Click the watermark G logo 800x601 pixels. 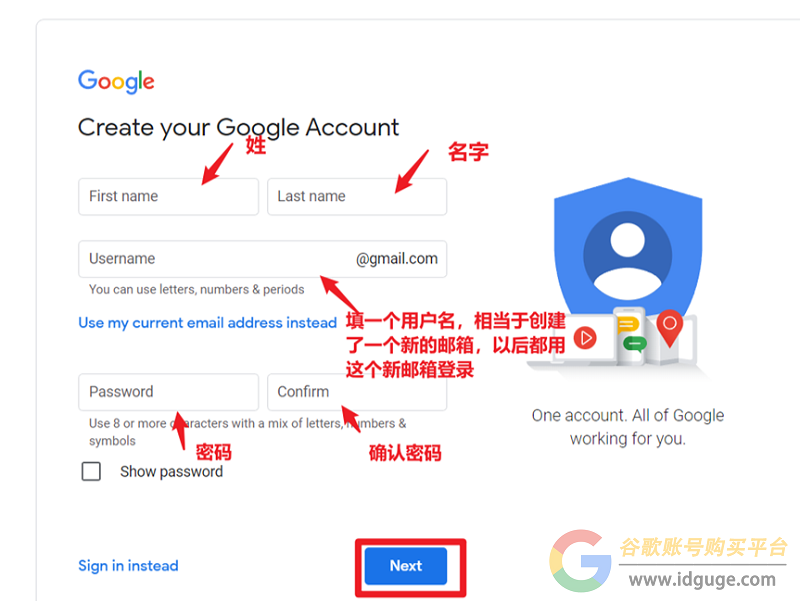(580, 561)
